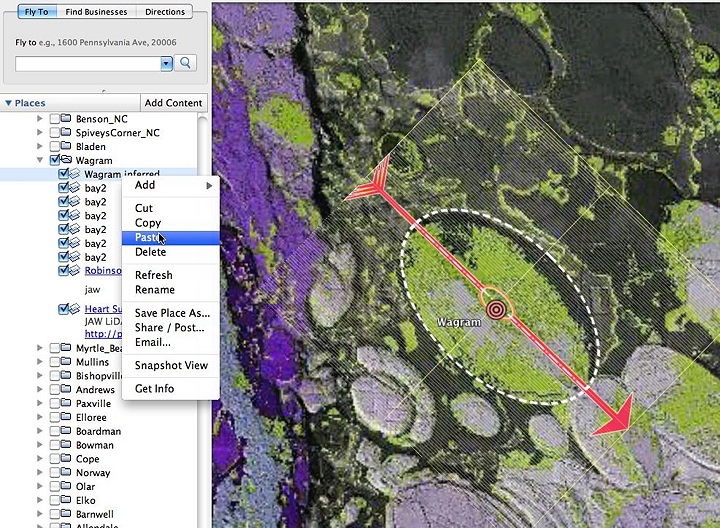Click the Benson_NC folder icon
Image resolution: width=720 pixels, height=528 pixels.
66,118
